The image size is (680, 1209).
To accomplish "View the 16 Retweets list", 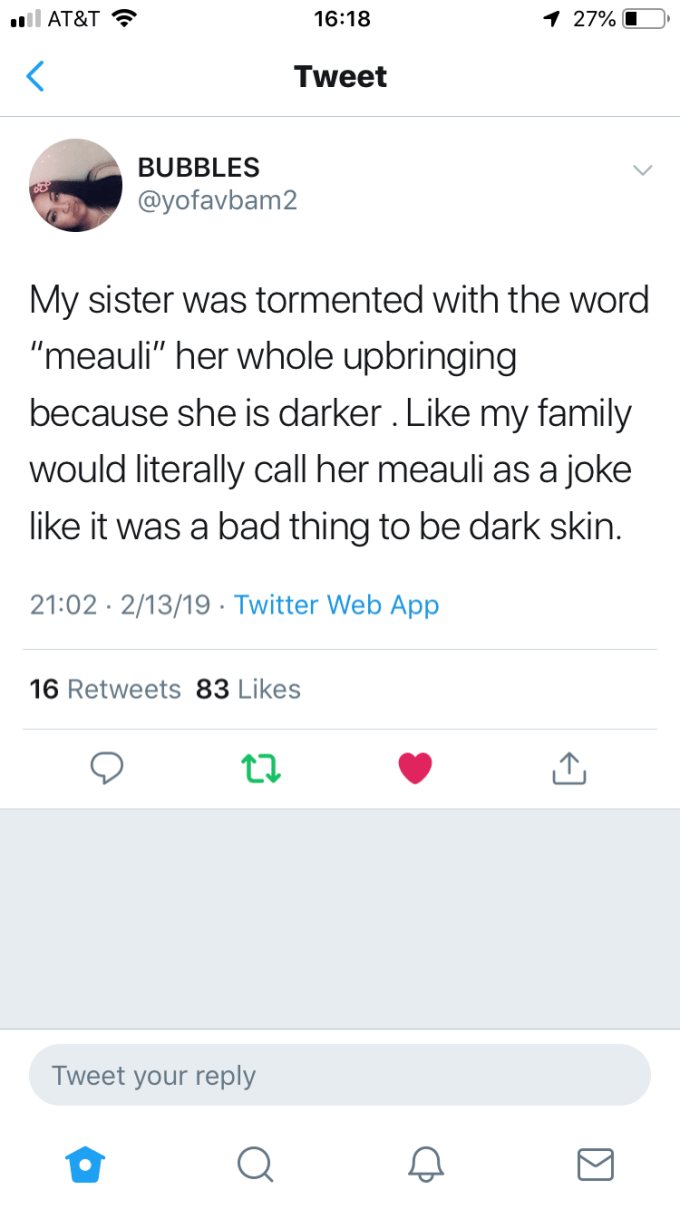I will point(105,689).
